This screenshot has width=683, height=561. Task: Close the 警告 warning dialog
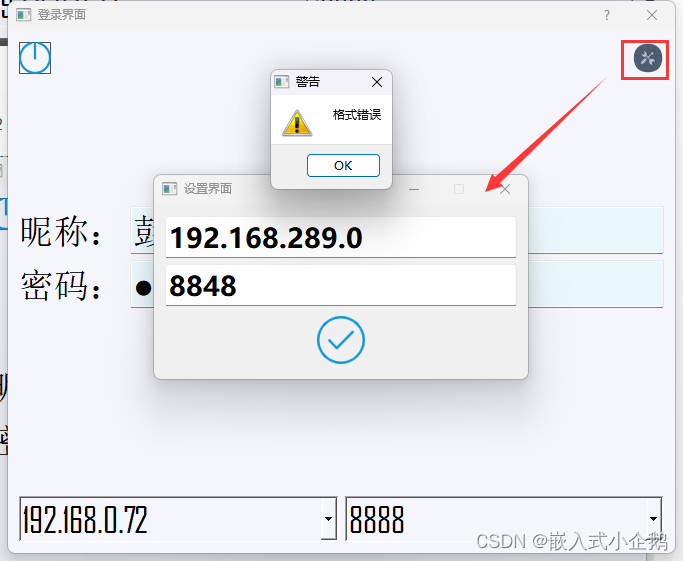[x=377, y=82]
